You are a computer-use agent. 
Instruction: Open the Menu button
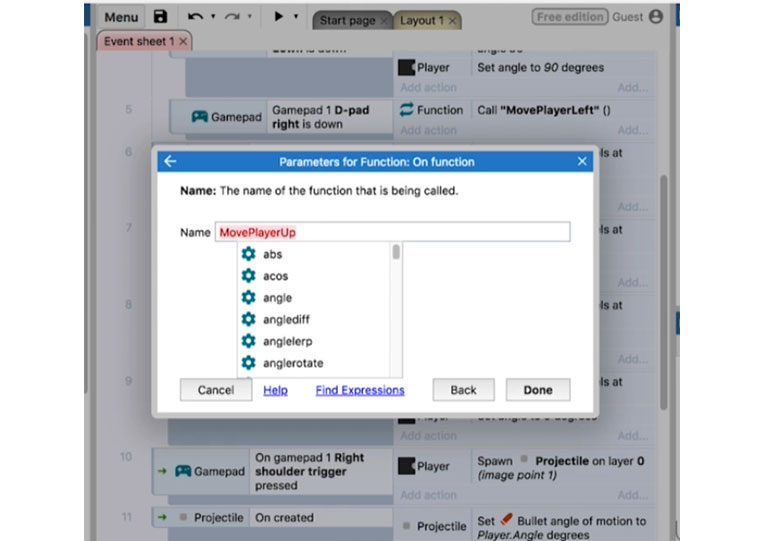(x=121, y=17)
